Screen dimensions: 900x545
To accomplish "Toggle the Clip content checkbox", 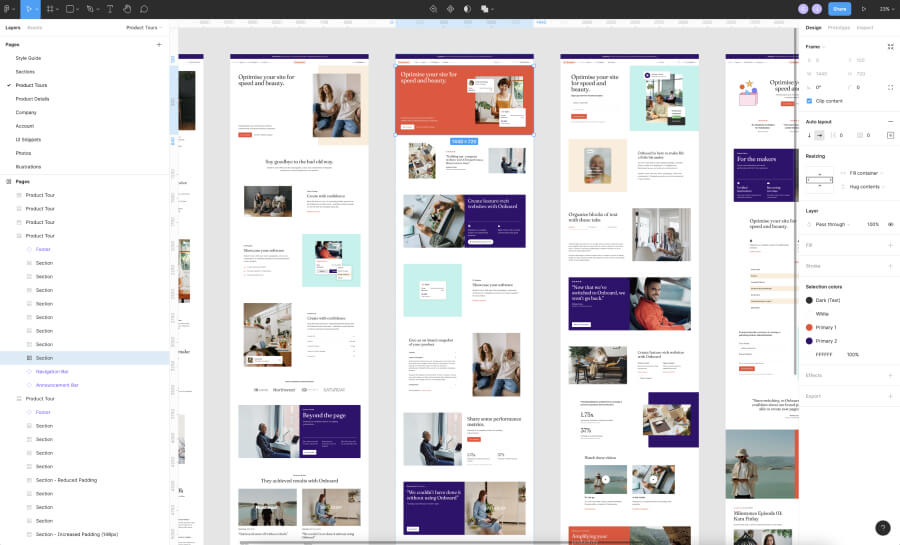I will (x=810, y=101).
